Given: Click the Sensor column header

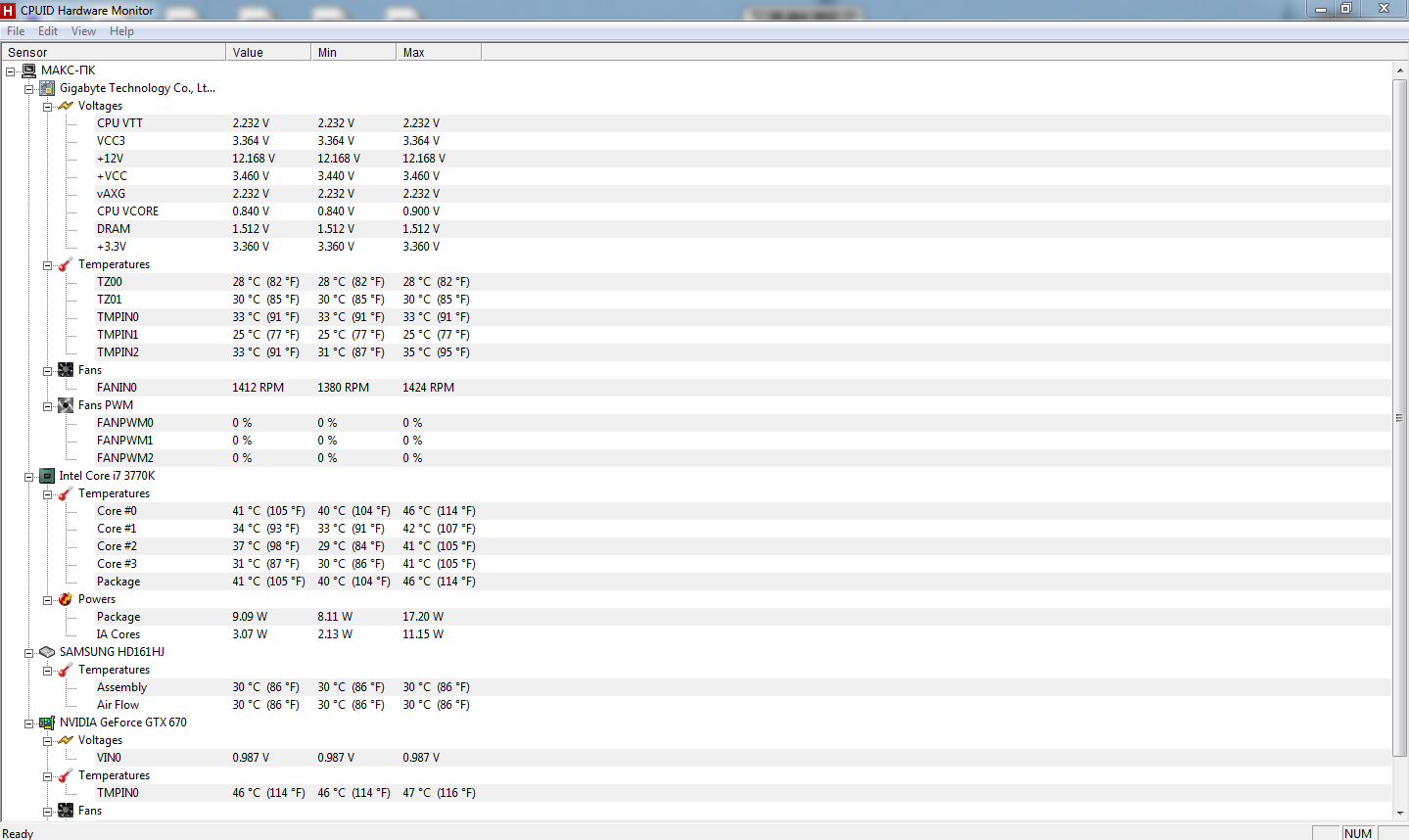Looking at the screenshot, I should [113, 52].
